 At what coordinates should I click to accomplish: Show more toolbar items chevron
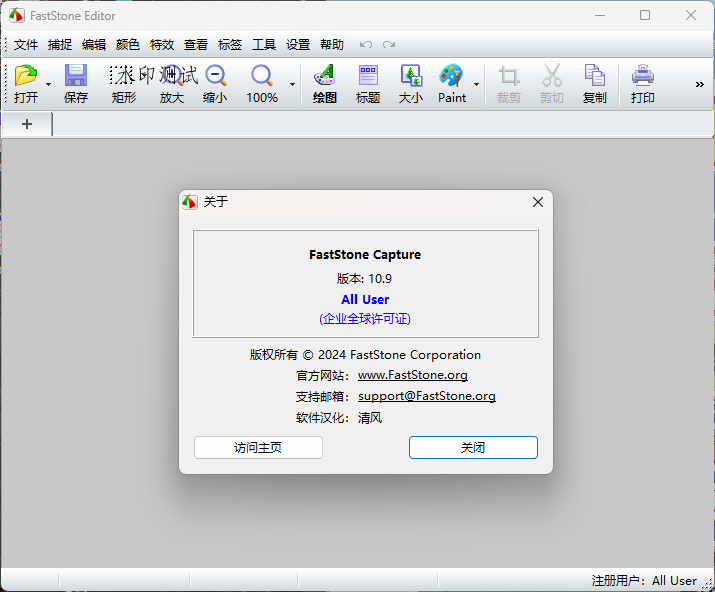(x=699, y=84)
